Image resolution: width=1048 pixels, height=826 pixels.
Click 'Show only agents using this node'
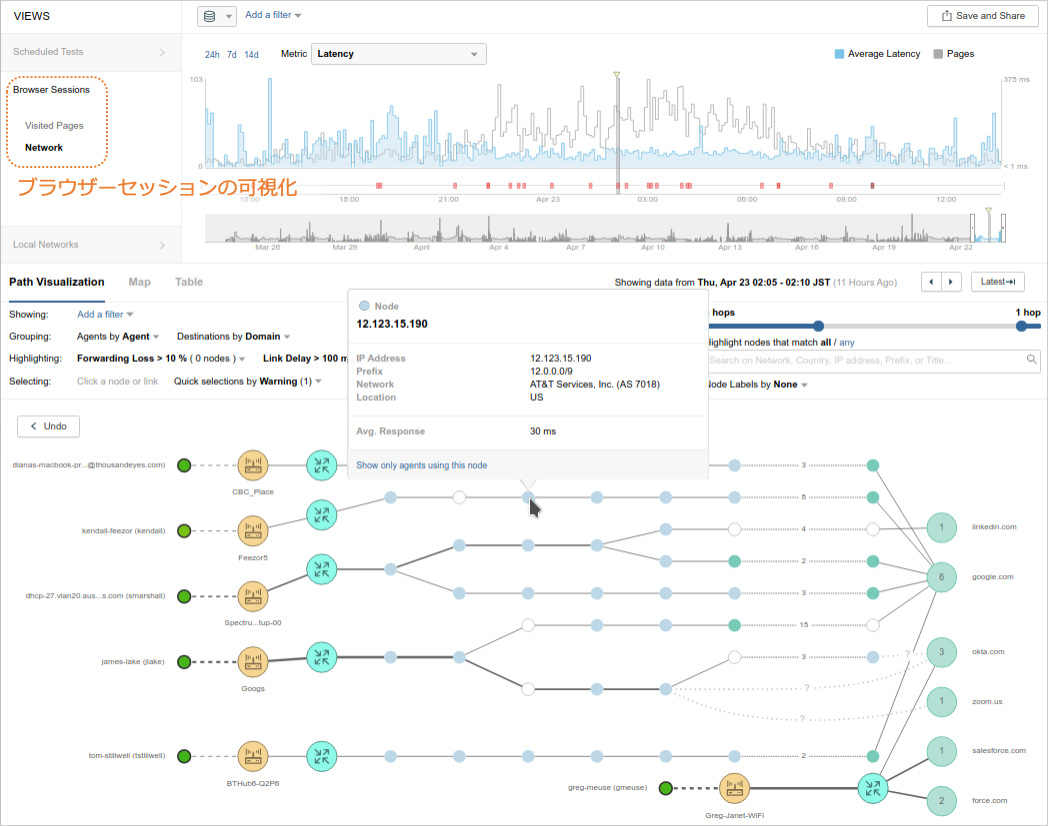coord(422,465)
